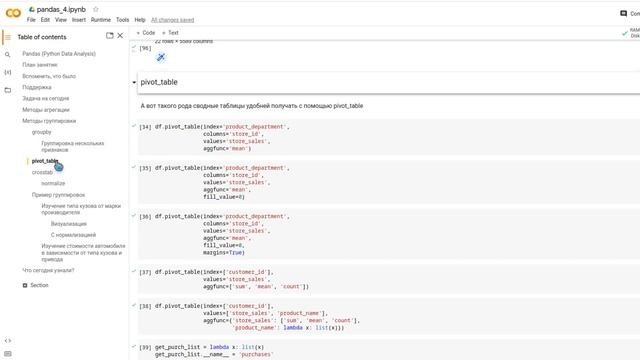The width and height of the screenshot is (640, 360).
Task: Go to Пример группировок section
Action: 58,195
